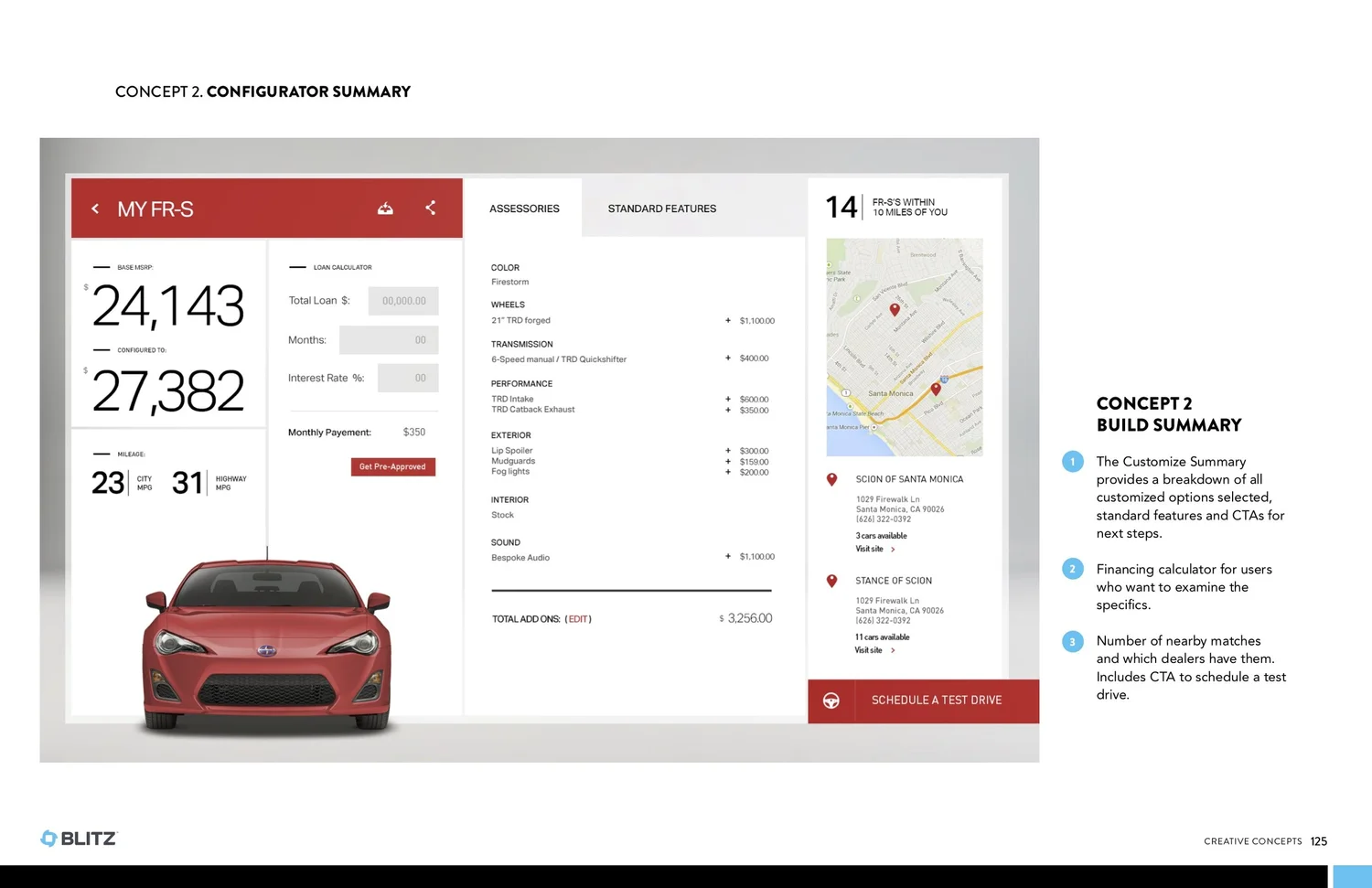Screen dimensions: 1372x888
Task: Click Stance of Scion dealer name
Action: pos(894,581)
